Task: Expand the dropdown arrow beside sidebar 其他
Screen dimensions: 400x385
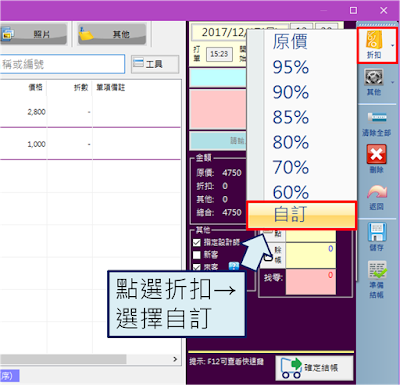Action: [393, 82]
